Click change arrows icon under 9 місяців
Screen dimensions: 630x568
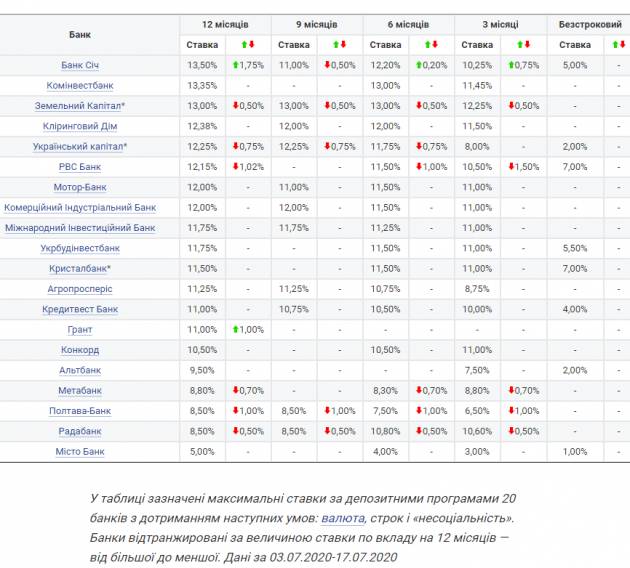click(340, 44)
